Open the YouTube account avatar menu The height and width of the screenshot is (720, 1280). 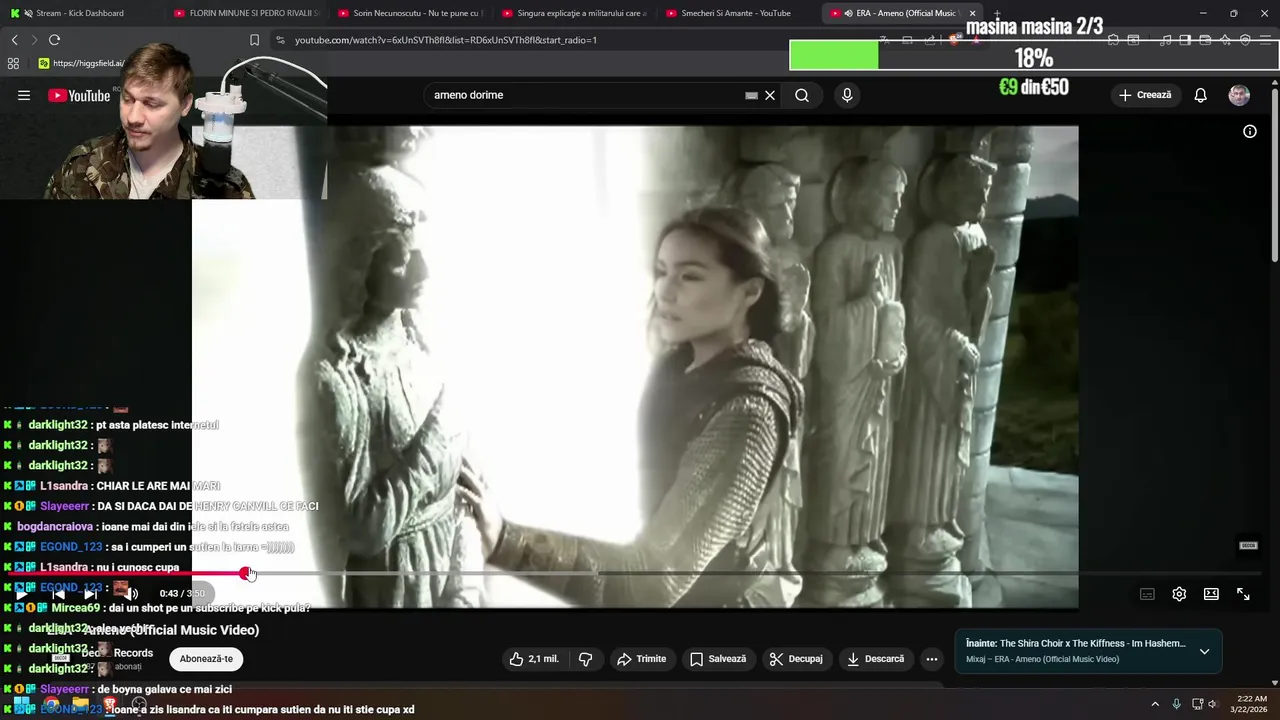click(x=1239, y=95)
